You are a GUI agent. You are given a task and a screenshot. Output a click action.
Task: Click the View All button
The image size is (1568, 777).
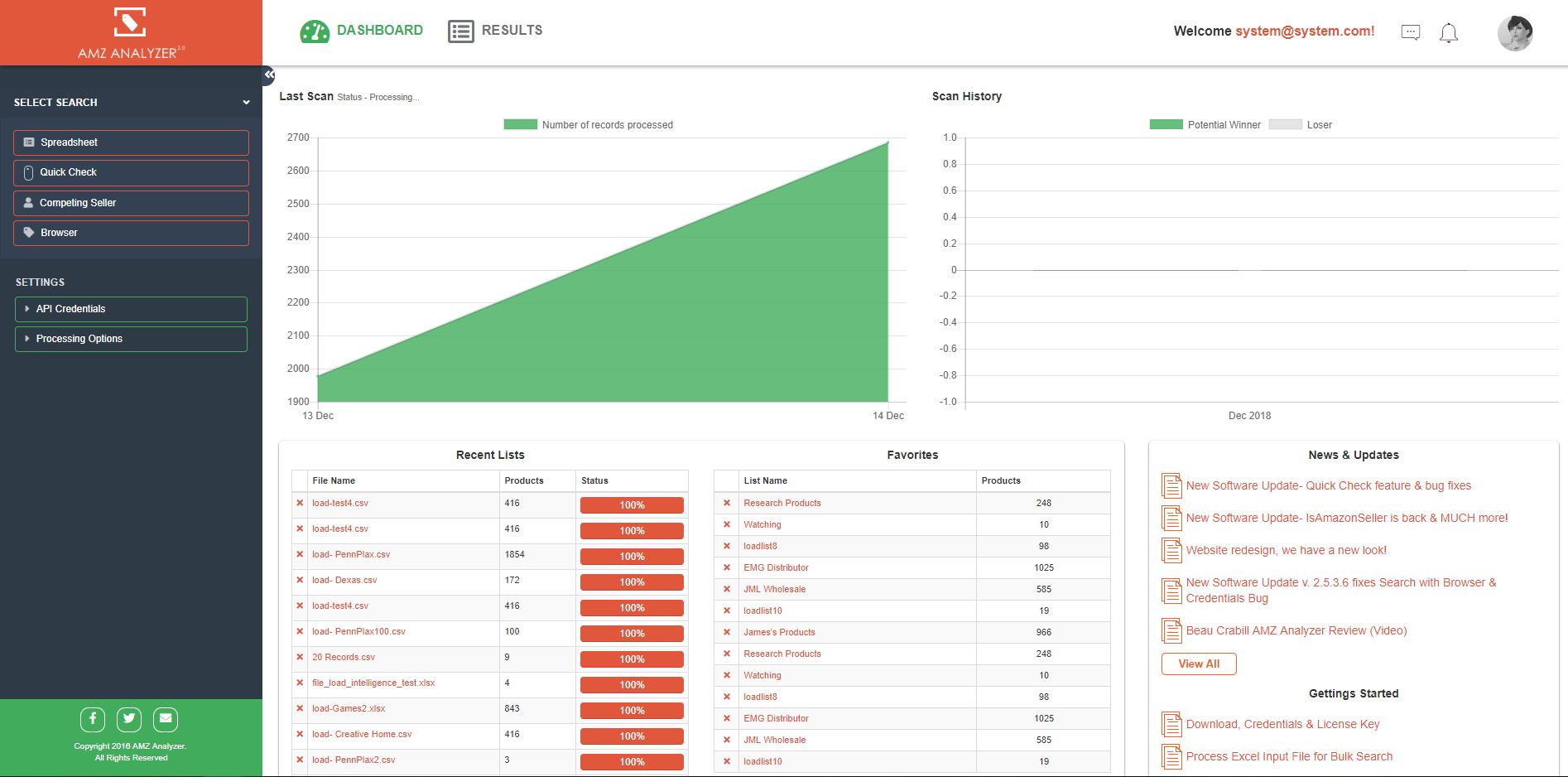click(1198, 664)
